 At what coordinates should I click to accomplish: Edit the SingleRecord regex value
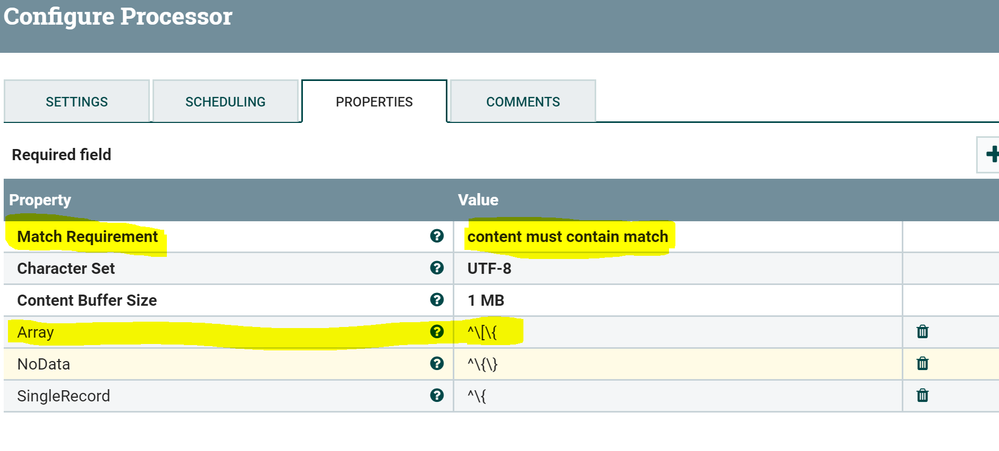[478, 396]
